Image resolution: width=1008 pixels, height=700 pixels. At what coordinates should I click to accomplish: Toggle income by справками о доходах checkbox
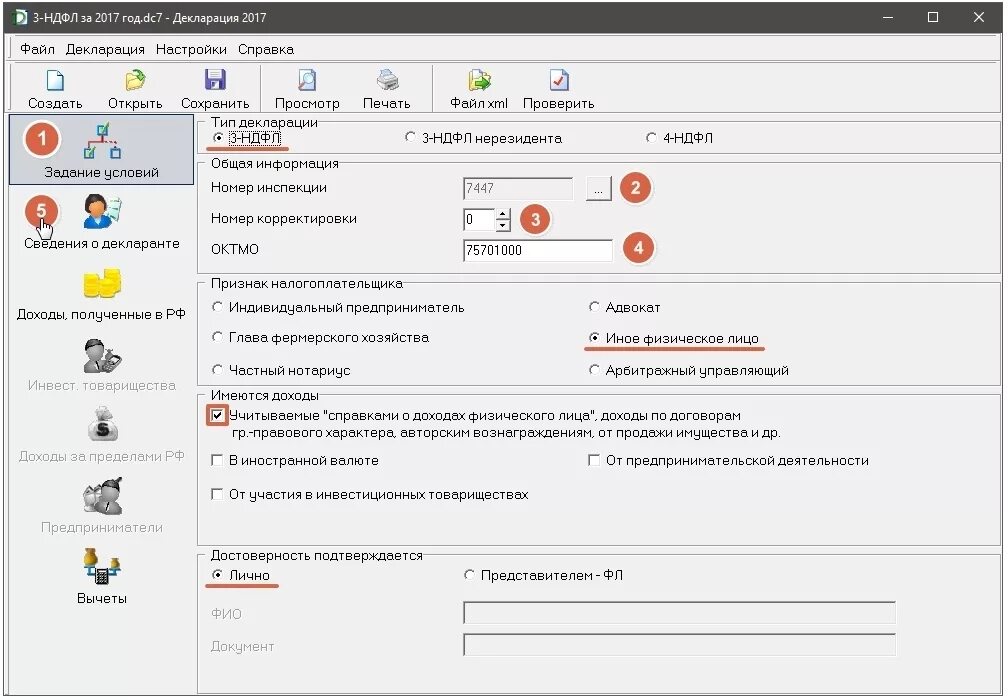pyautogui.click(x=217, y=415)
